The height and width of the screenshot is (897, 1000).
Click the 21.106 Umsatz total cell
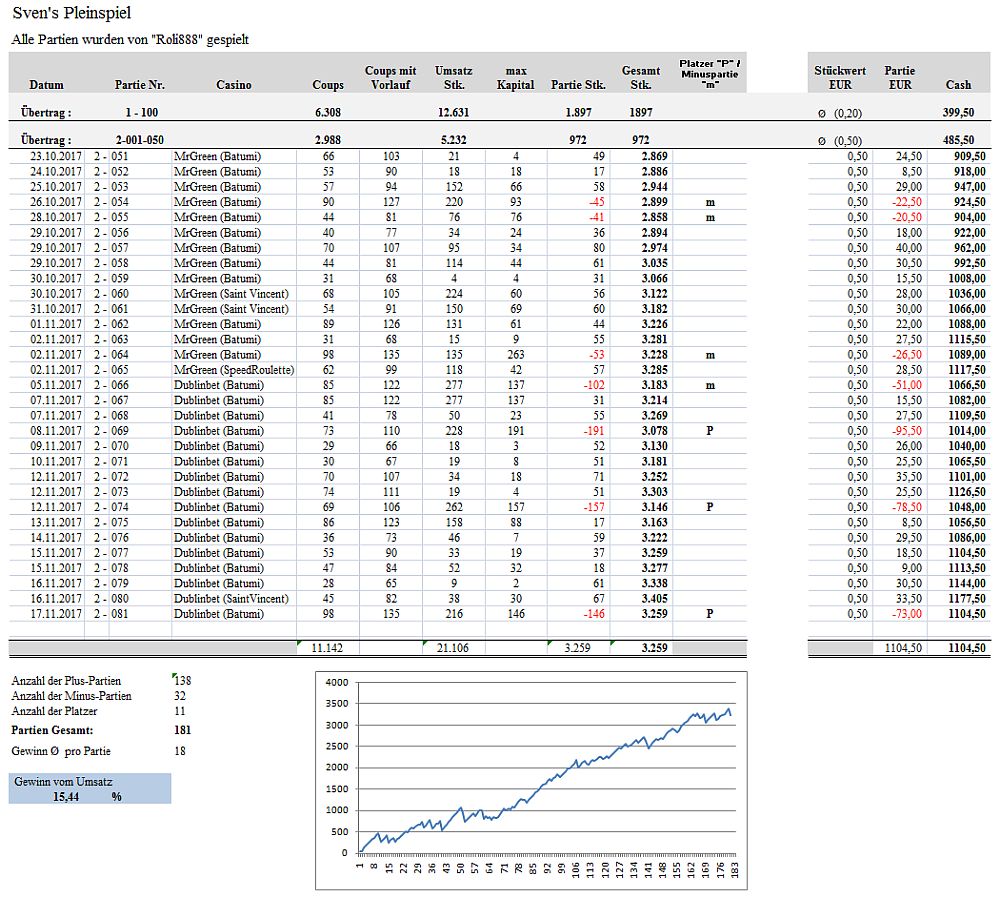(x=454, y=648)
